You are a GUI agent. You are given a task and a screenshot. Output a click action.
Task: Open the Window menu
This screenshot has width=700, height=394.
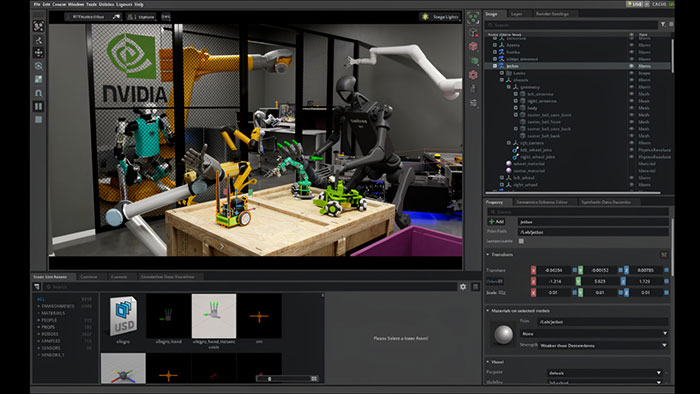point(76,4)
